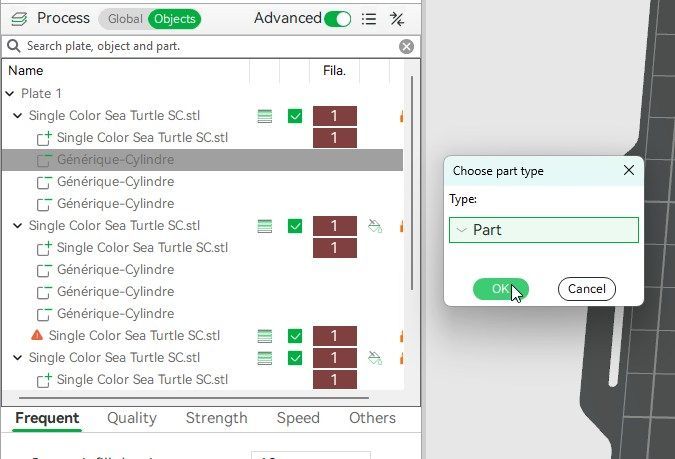Collapse the first Sea Turtle object
The image size is (675, 459).
[x=17, y=116]
